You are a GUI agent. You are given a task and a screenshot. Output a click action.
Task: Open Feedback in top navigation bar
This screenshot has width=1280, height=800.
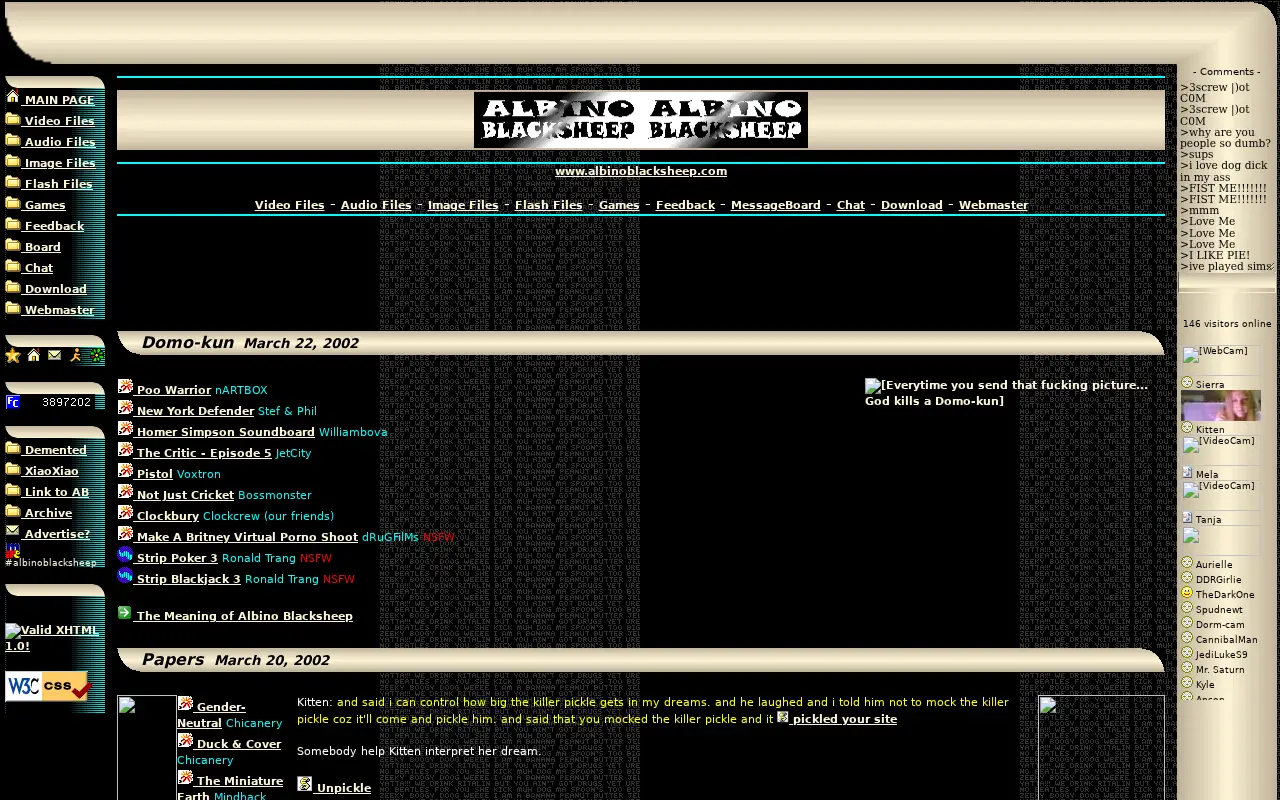point(685,205)
